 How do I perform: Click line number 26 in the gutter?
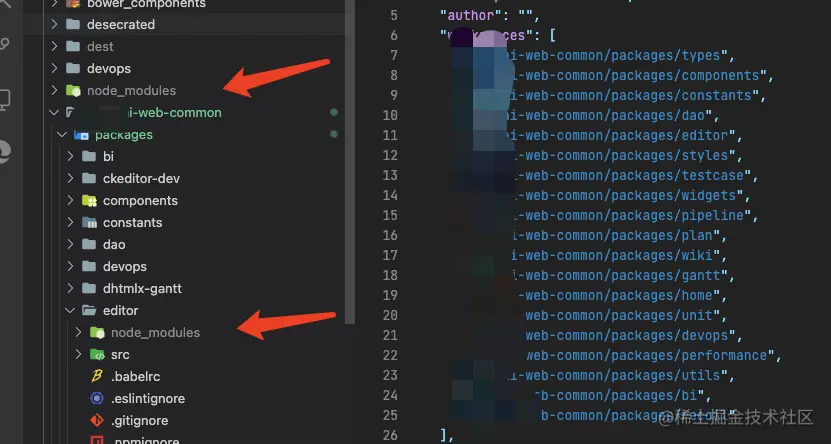pyautogui.click(x=390, y=436)
